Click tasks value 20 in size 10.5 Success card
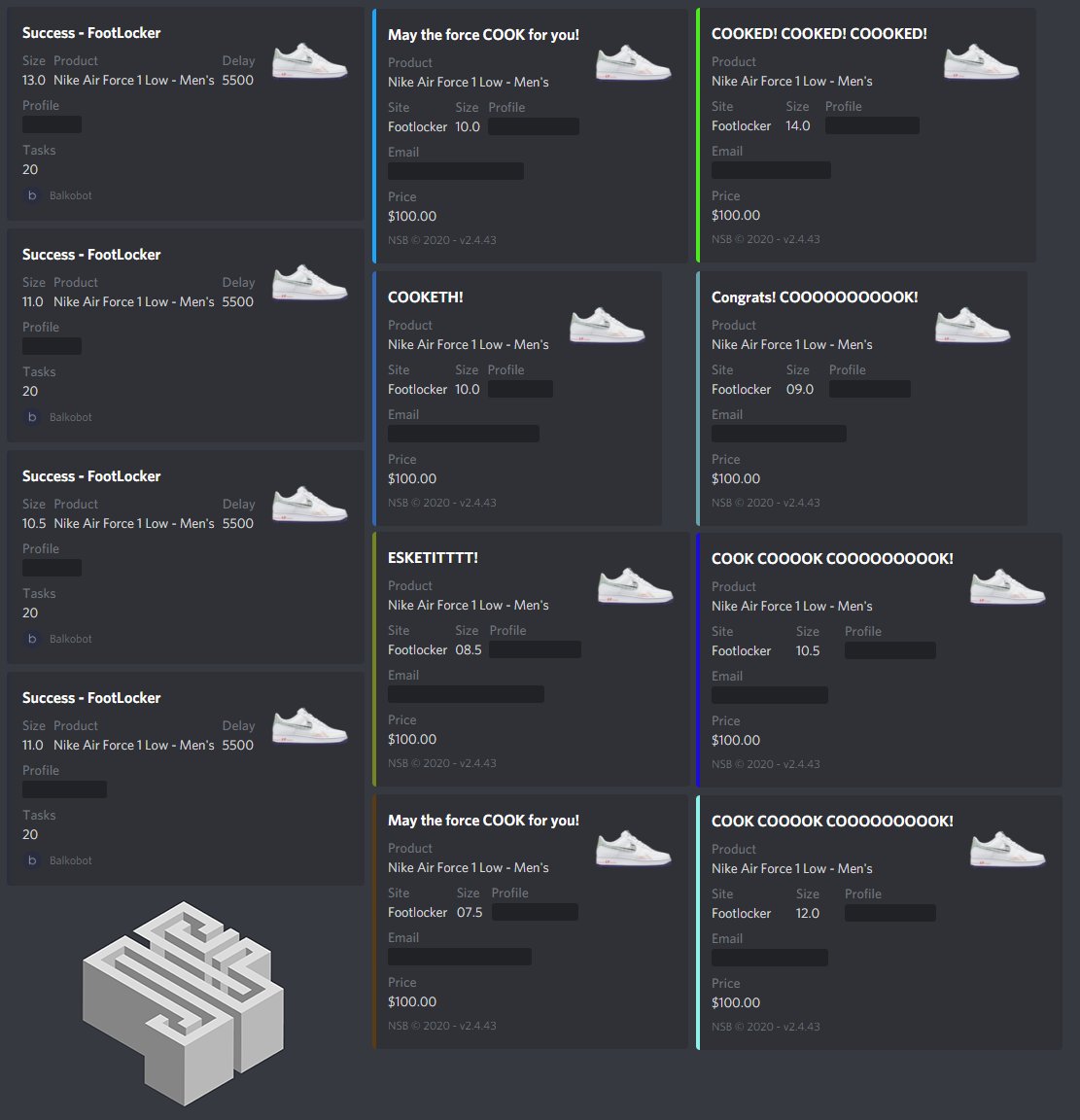The width and height of the screenshot is (1080, 1120). (30, 612)
